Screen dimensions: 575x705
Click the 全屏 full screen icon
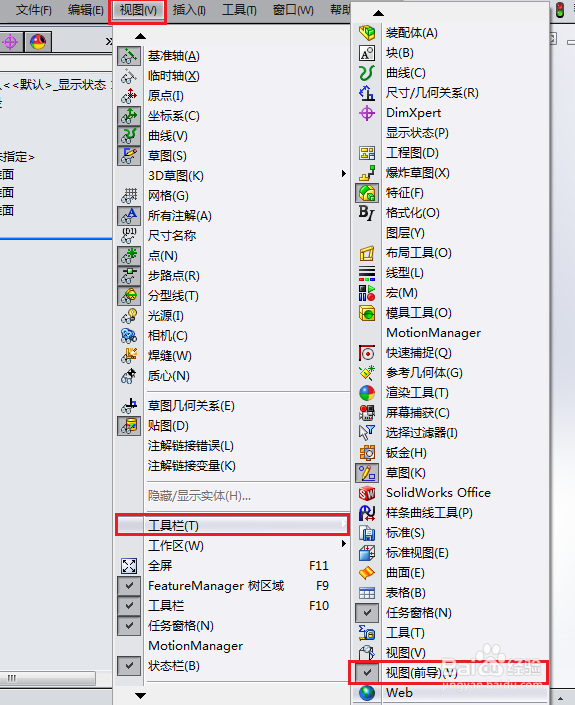pyautogui.click(x=129, y=566)
